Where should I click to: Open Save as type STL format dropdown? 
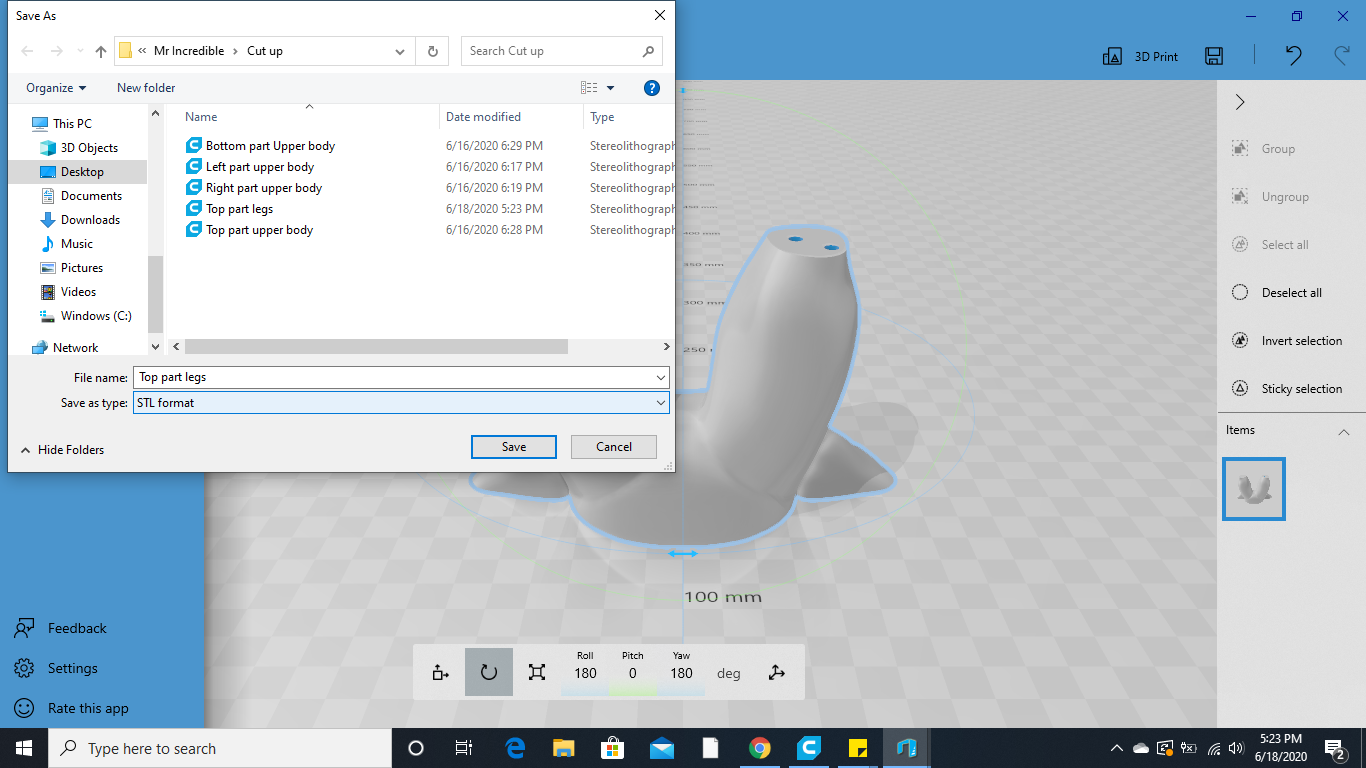point(401,403)
